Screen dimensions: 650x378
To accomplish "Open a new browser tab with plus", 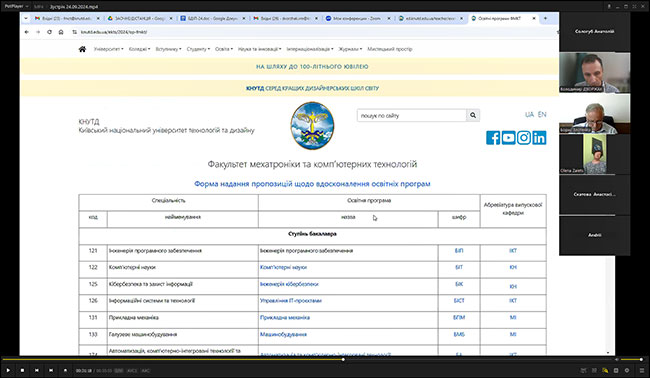I will (545, 18).
